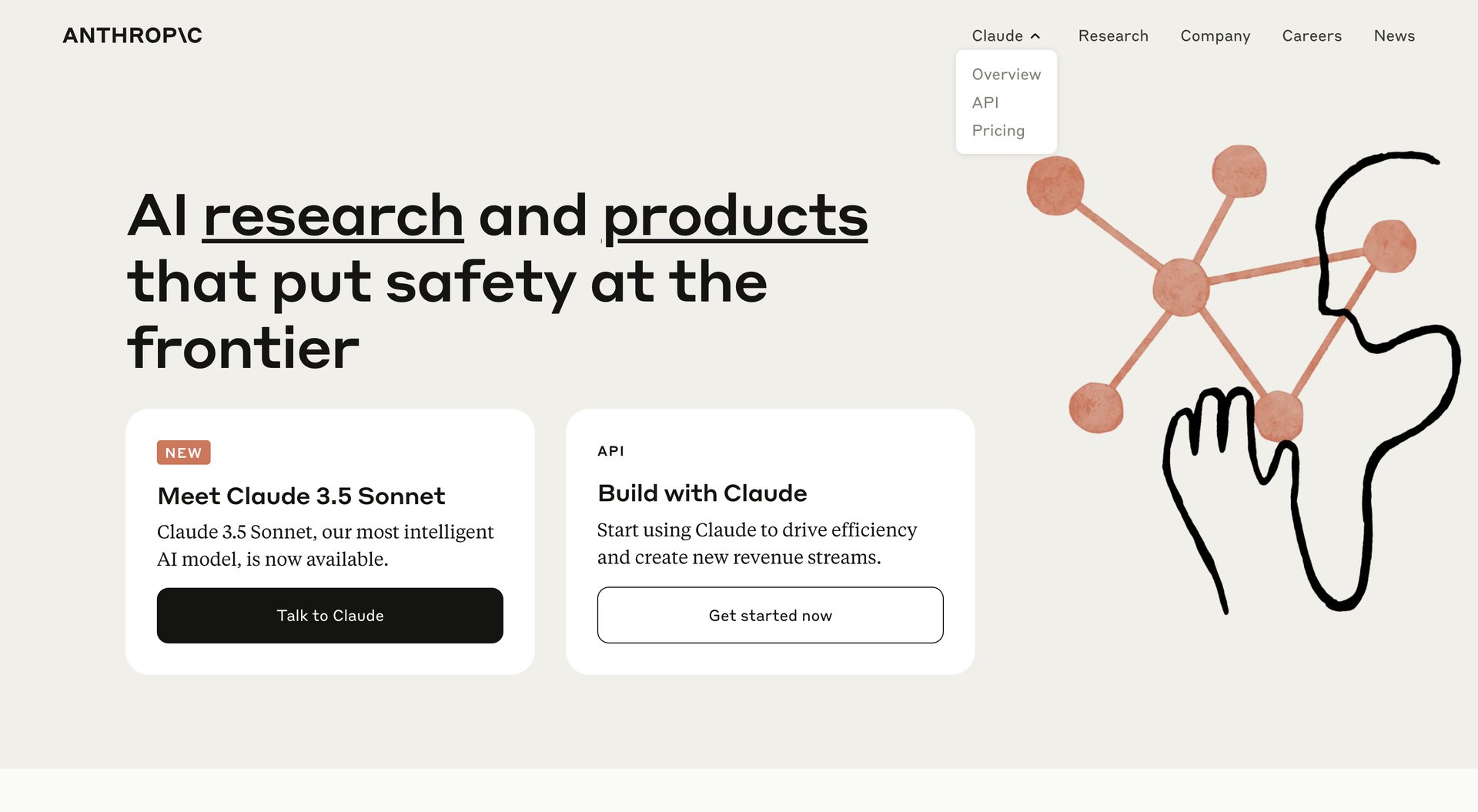Follow the underlined "products" headline link
The height and width of the screenshot is (812, 1478).
coord(735,216)
